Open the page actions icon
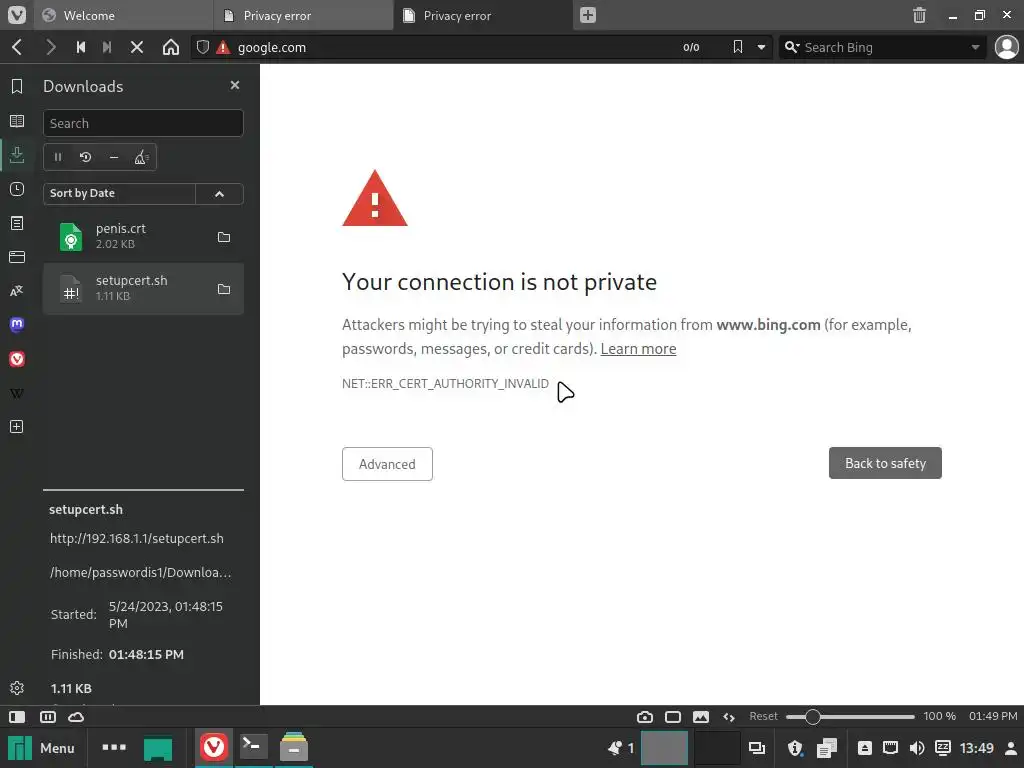The width and height of the screenshot is (1024, 768). [x=729, y=716]
